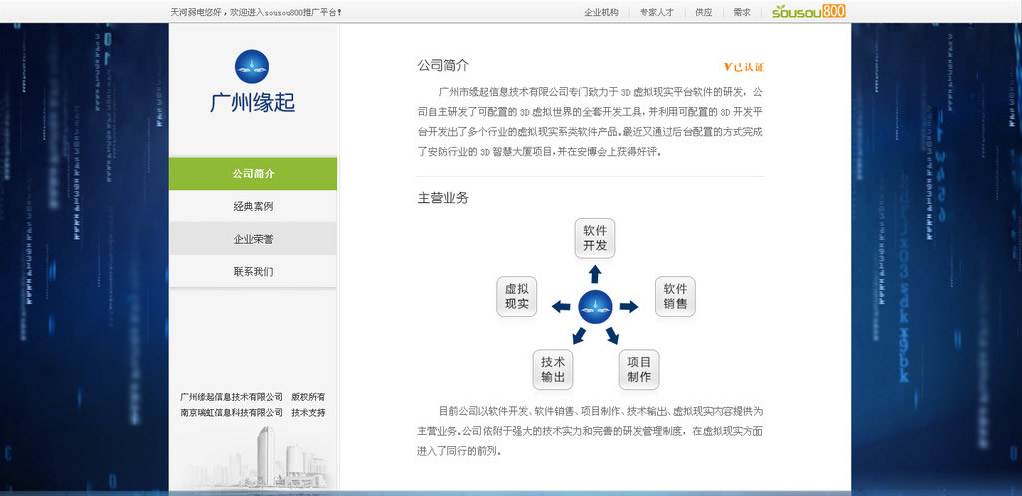Image resolution: width=1022 pixels, height=496 pixels.
Task: Click the central blue logo in business diagram
Action: (595, 307)
